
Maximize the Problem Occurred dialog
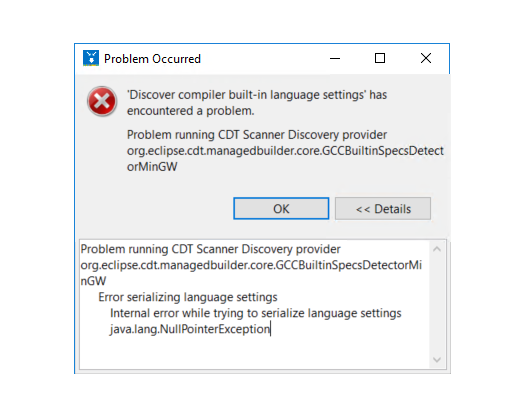(x=380, y=58)
